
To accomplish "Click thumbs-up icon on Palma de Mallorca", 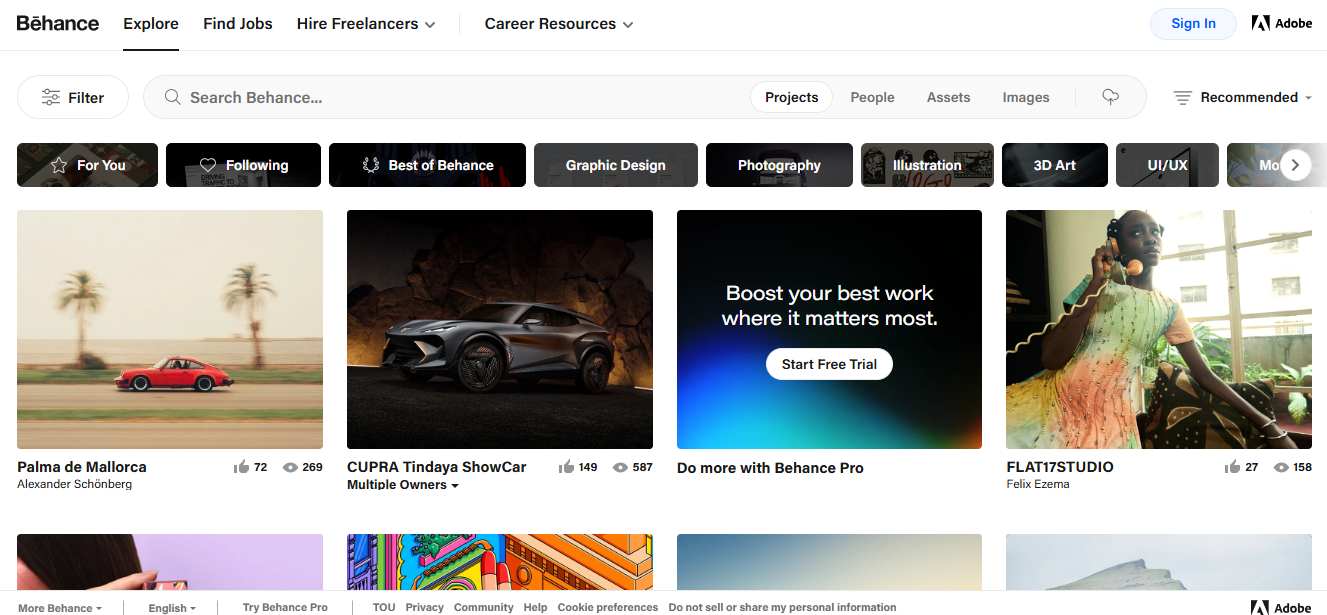I will click(241, 467).
